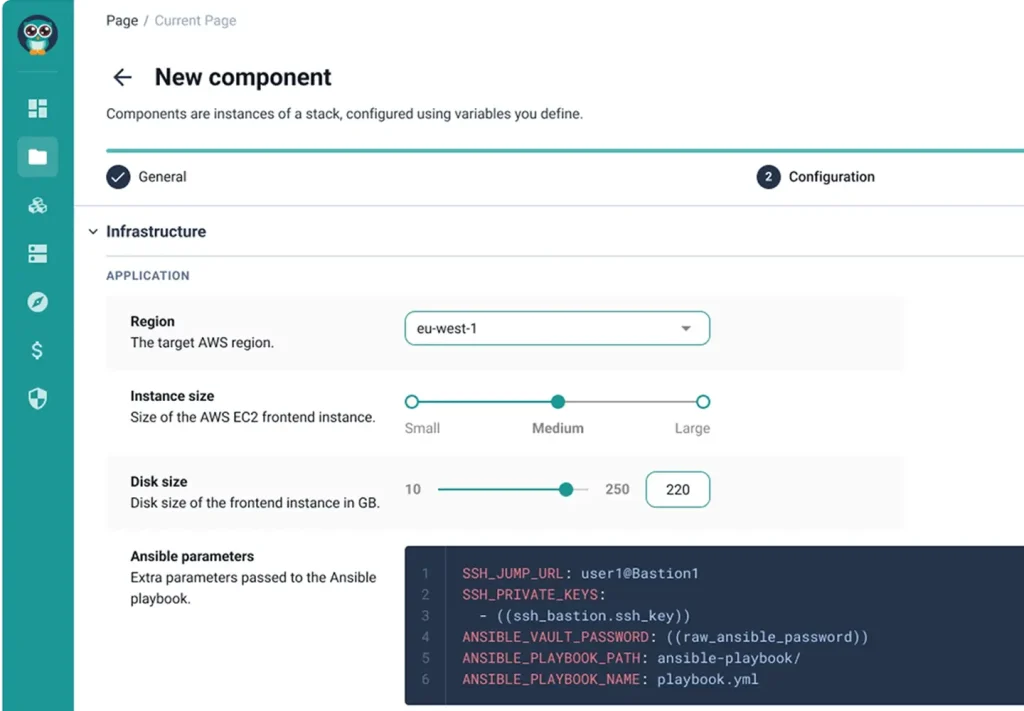This screenshot has height=711, width=1024.
Task: Open the dollar sign cost icon
Action: (37, 350)
